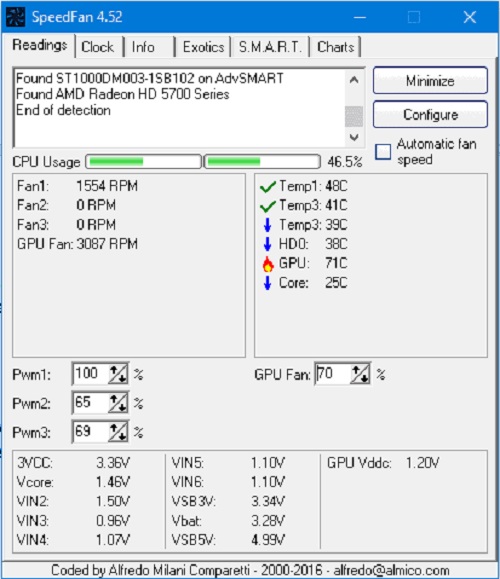This screenshot has width=500, height=579.
Task: Click the log scrollbar thumb
Action: pos(354,116)
